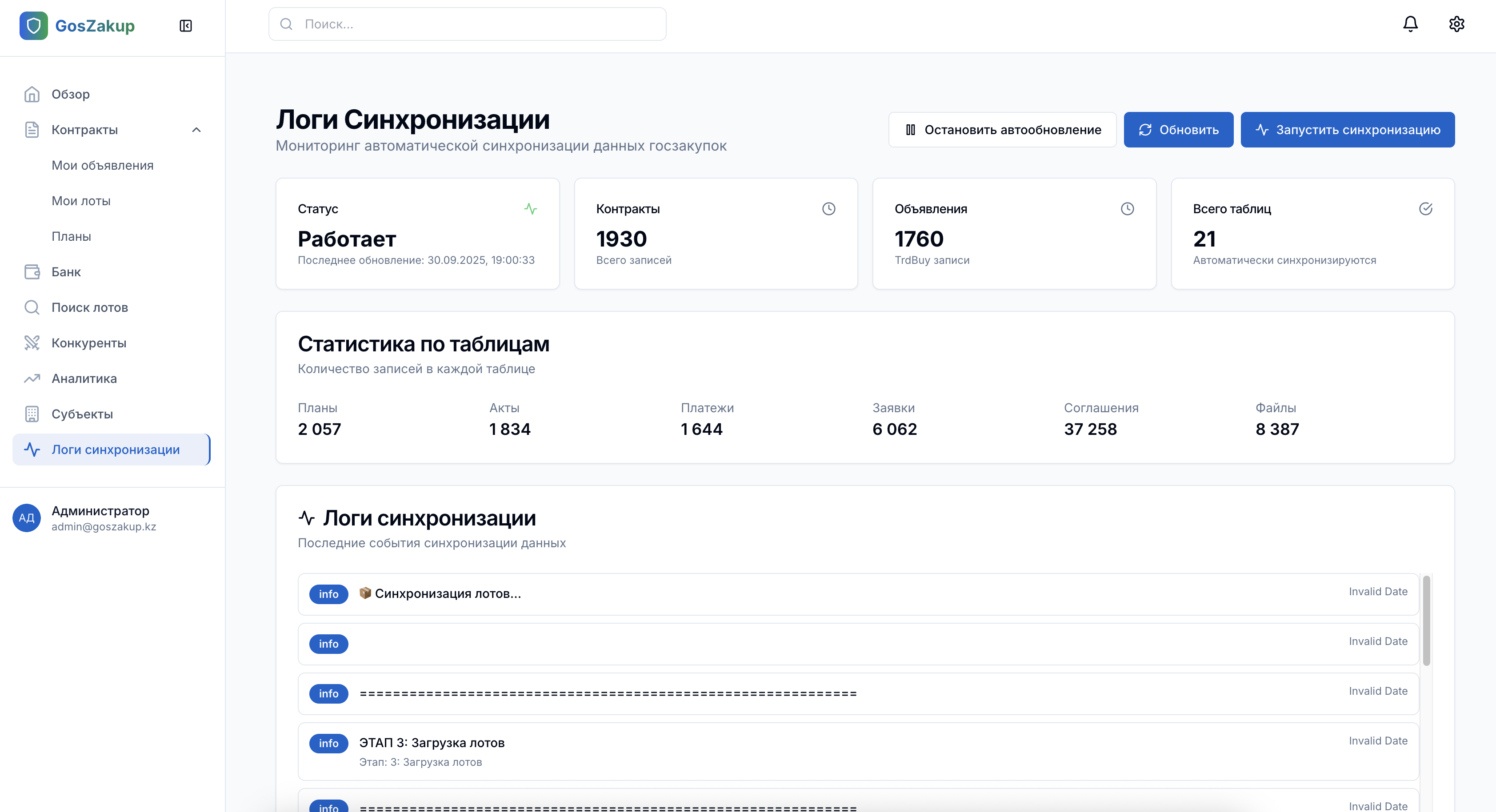Click Запустить синхронизацию button
This screenshot has width=1496, height=812.
click(1347, 129)
